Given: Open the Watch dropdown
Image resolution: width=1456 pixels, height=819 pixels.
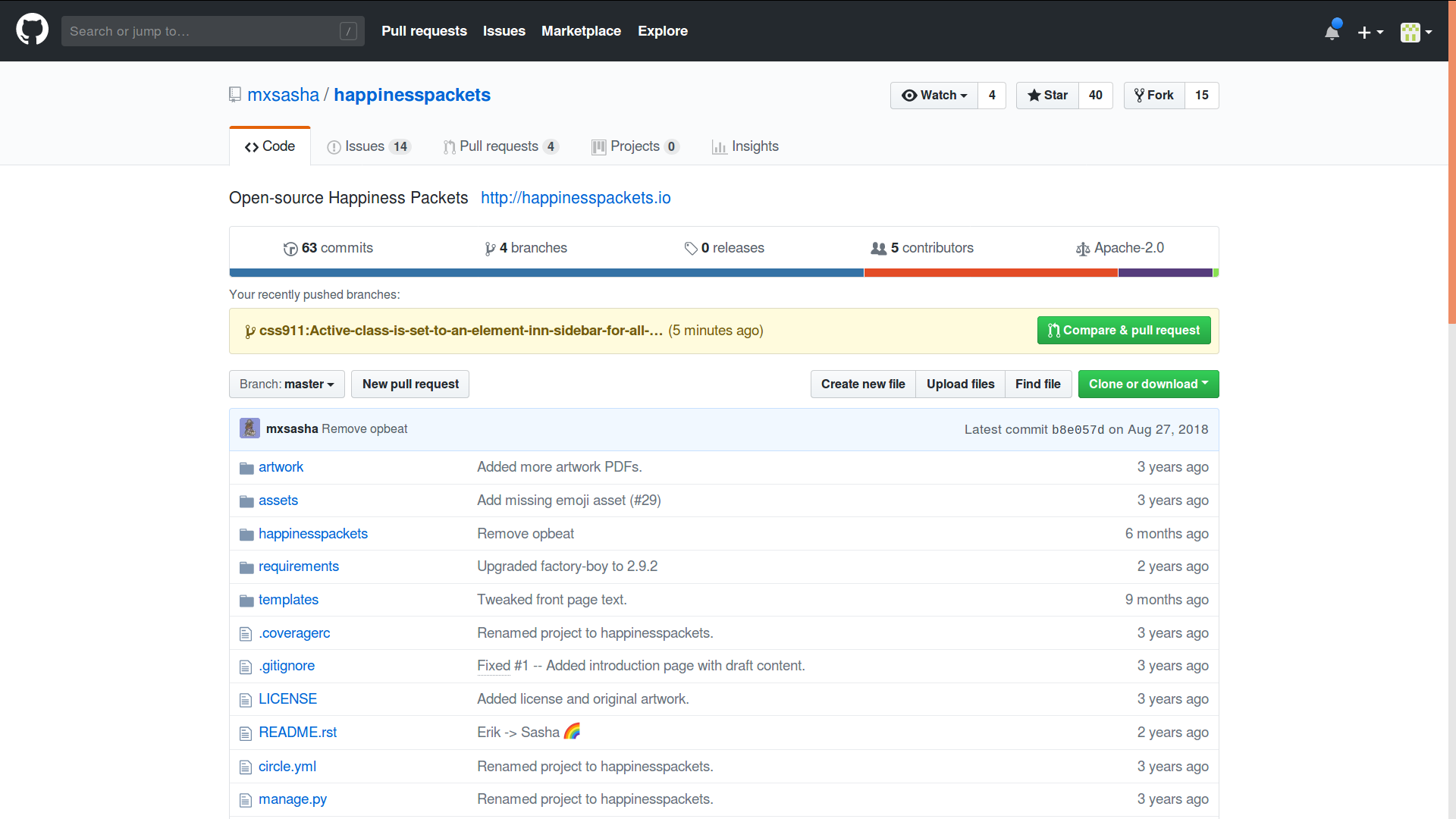Looking at the screenshot, I should [934, 96].
